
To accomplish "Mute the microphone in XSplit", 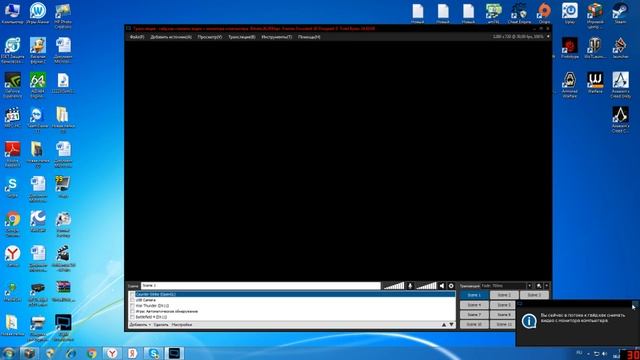I will pos(410,286).
